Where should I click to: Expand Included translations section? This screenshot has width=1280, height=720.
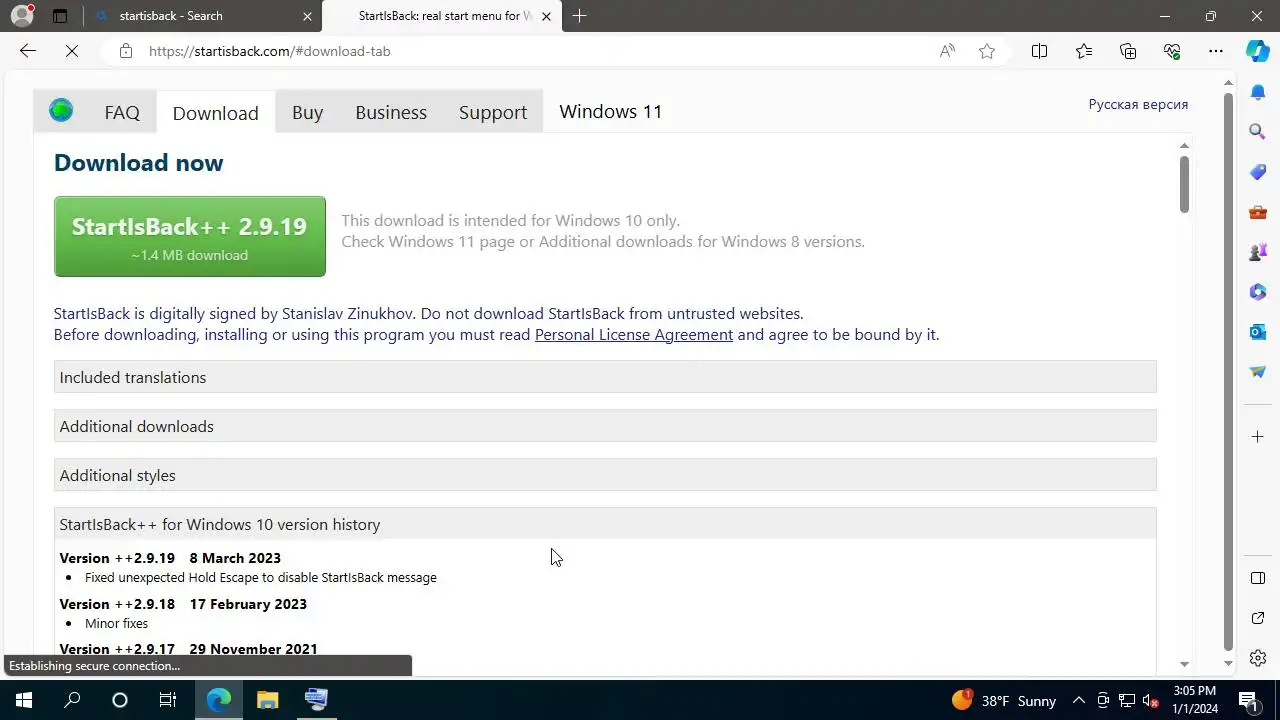[605, 377]
